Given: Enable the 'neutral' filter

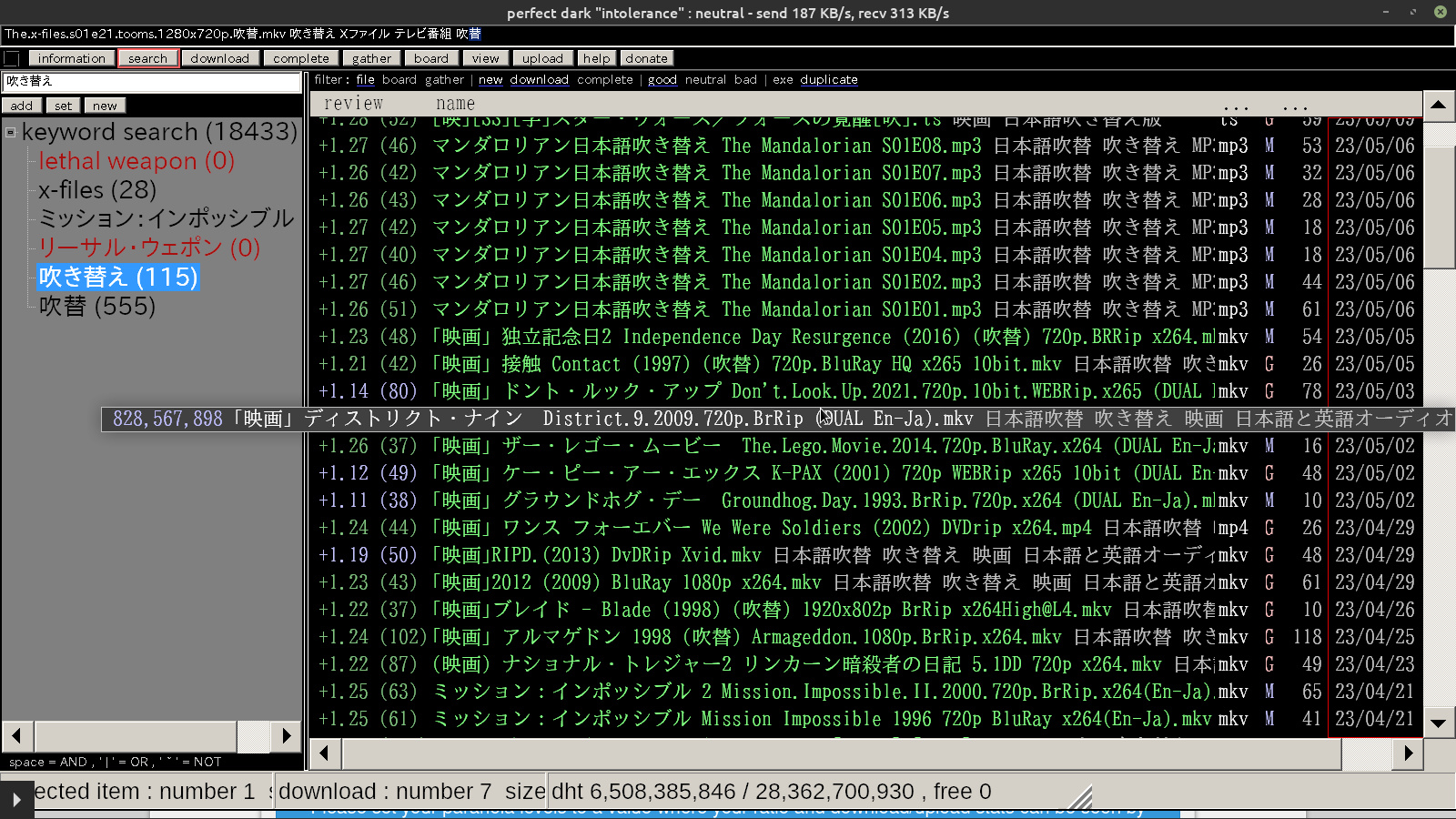Looking at the screenshot, I should point(706,80).
